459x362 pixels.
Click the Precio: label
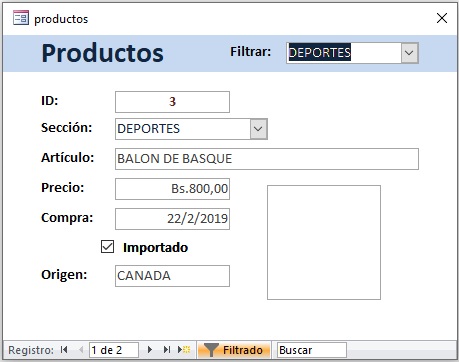pyautogui.click(x=63, y=188)
